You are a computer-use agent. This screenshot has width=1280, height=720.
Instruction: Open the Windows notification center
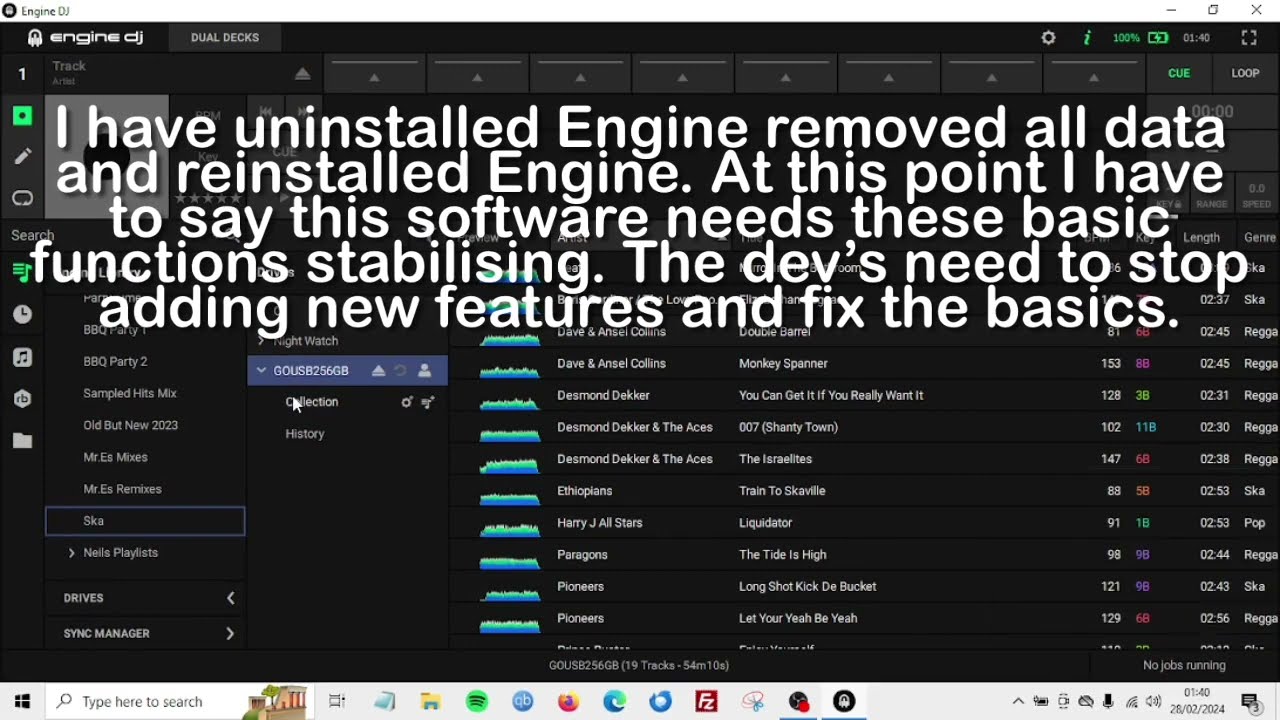pyautogui.click(x=1250, y=701)
